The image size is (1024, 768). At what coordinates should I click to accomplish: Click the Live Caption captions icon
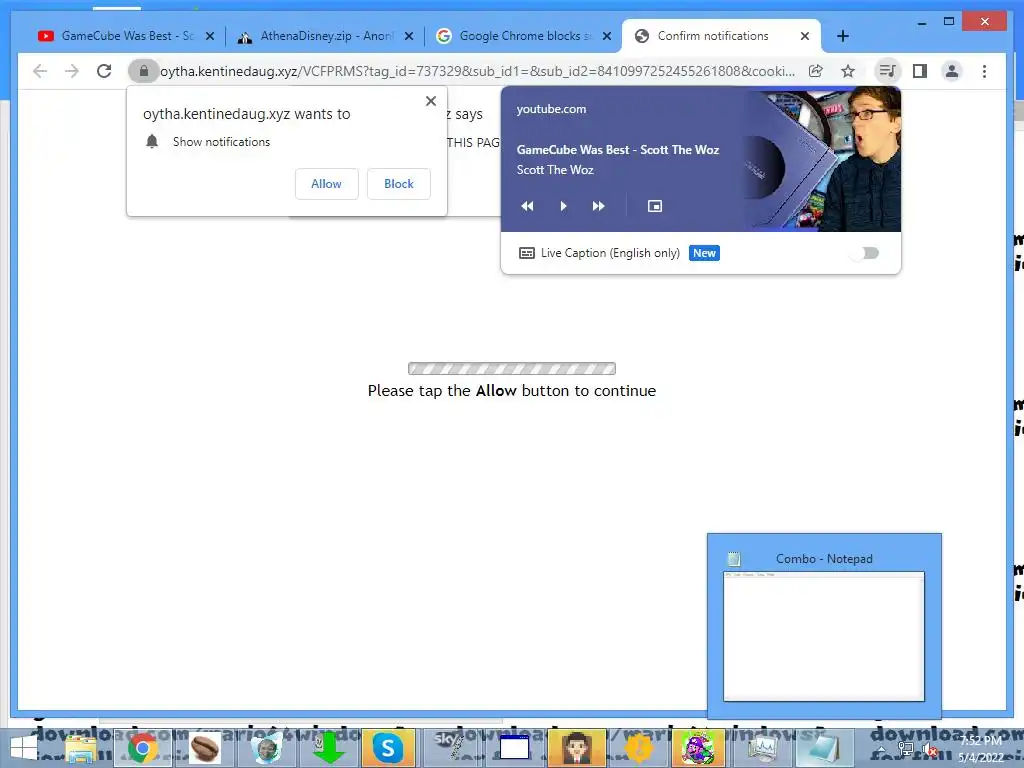click(x=526, y=253)
